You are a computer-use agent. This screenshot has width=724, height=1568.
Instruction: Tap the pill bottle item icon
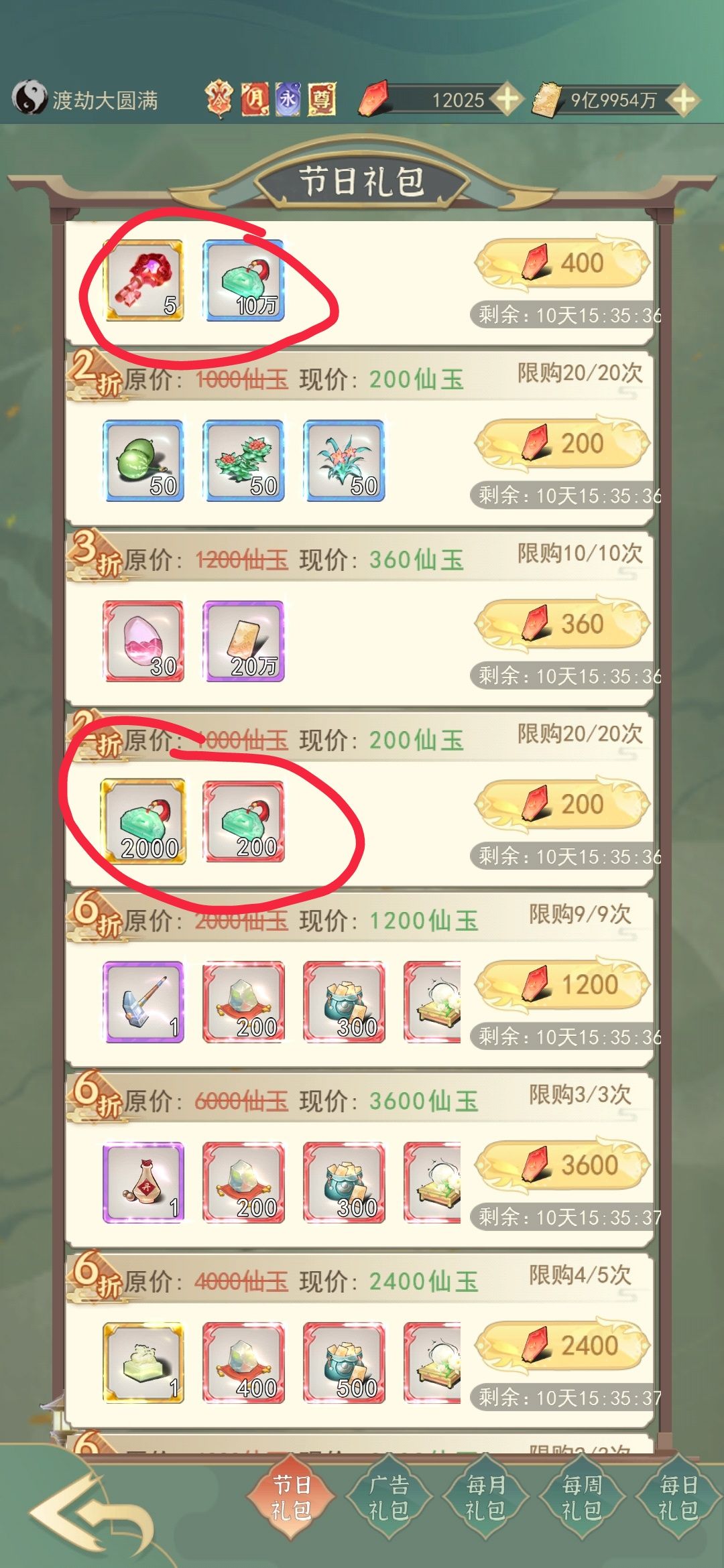click(143, 1183)
